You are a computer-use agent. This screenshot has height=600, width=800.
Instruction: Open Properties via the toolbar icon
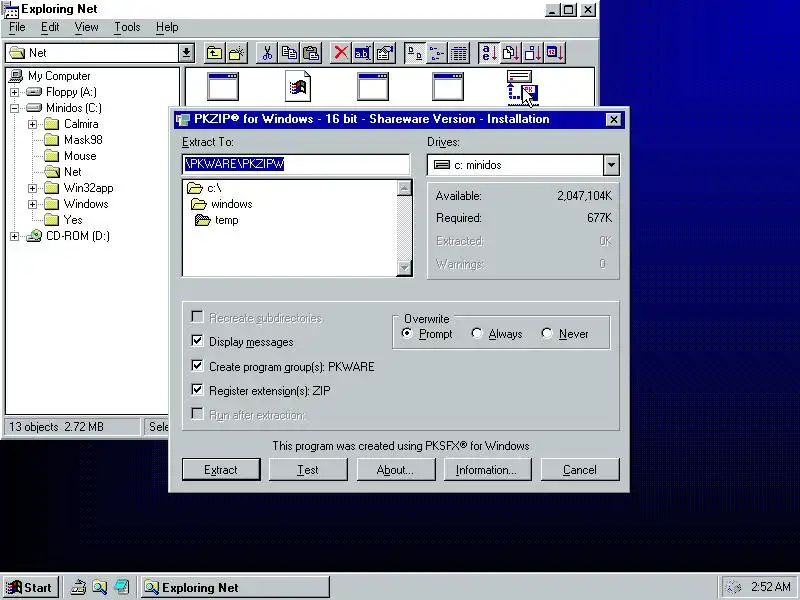tap(385, 53)
